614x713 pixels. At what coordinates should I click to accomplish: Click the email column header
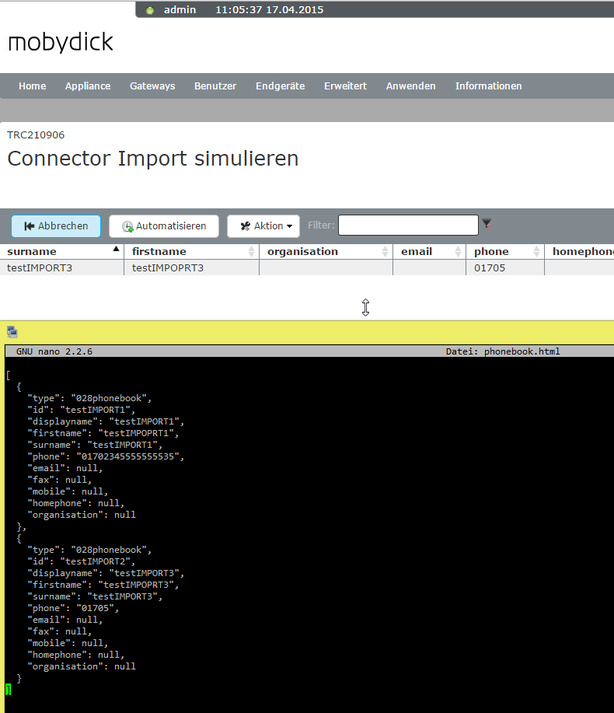429,251
